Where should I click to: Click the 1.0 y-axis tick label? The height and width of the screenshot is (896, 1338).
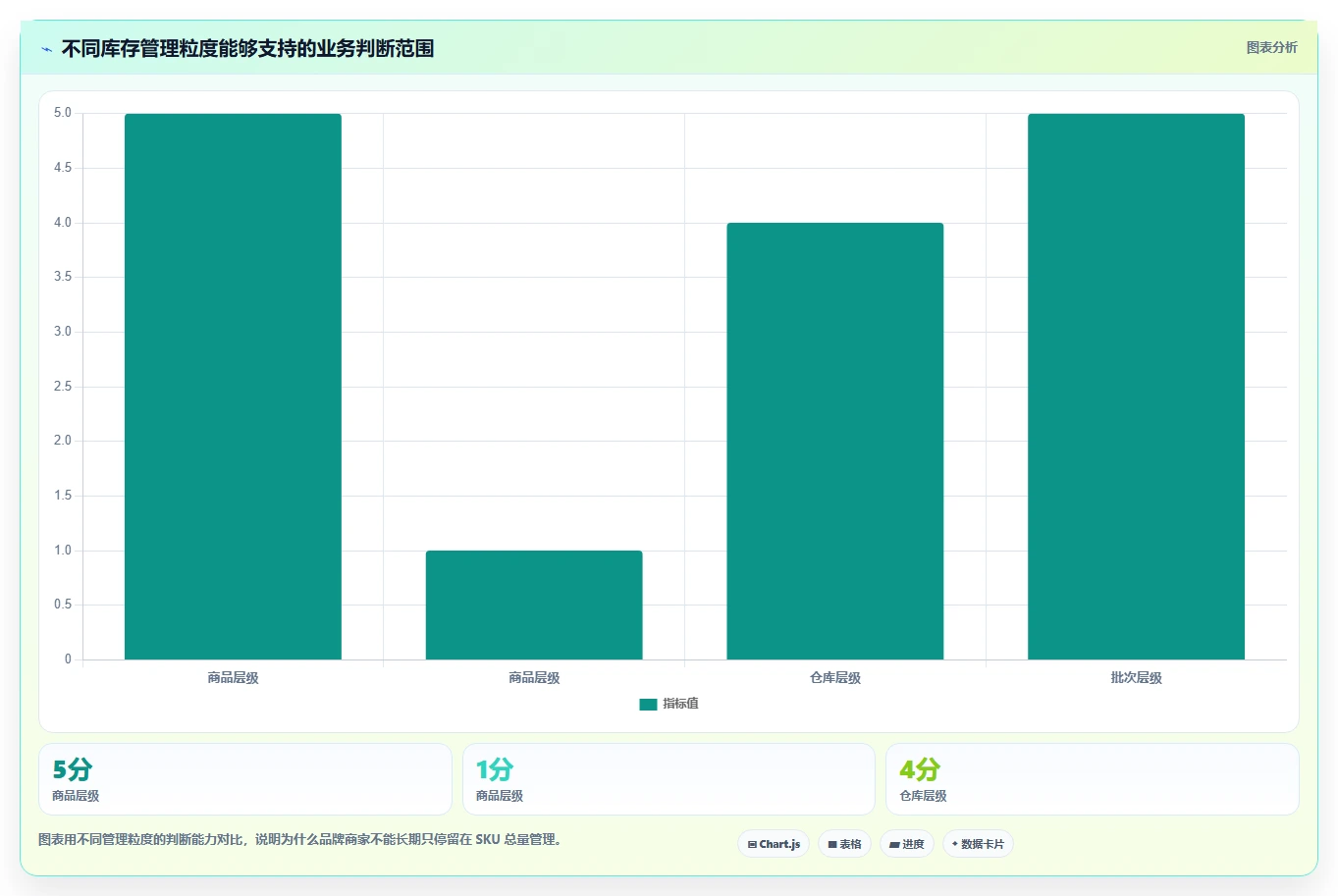[x=63, y=551]
